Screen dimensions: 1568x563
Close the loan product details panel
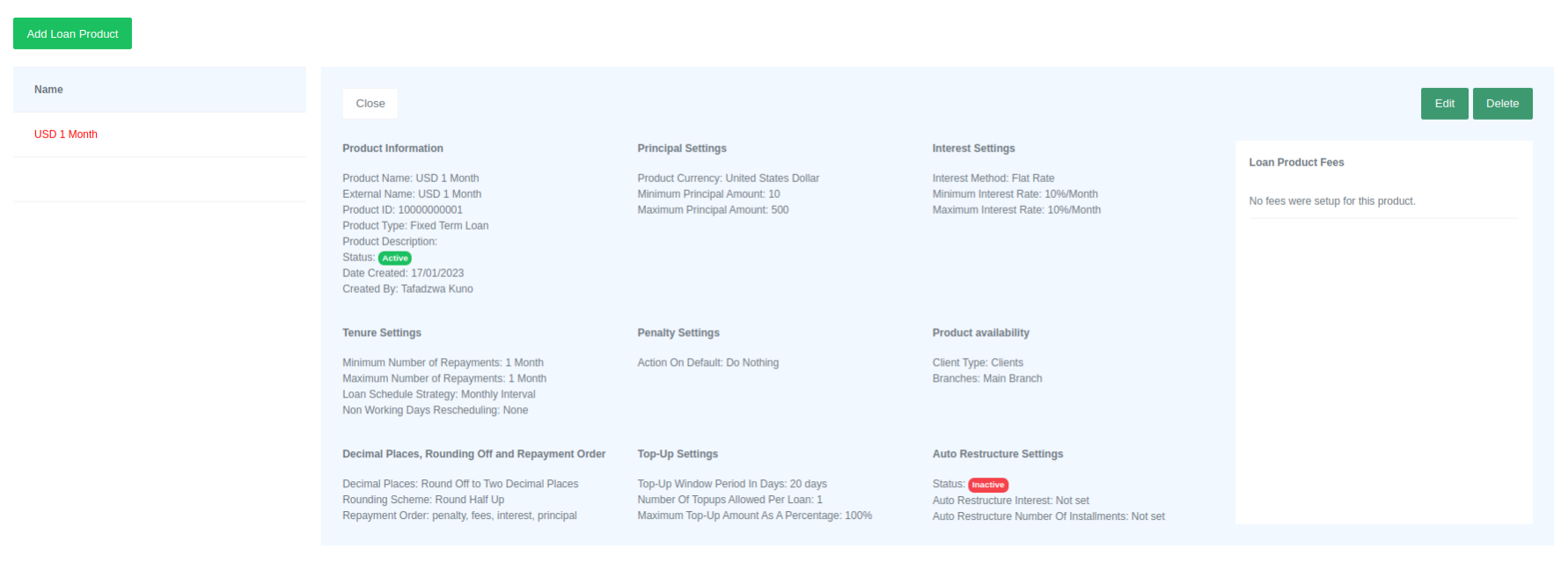[x=370, y=104]
